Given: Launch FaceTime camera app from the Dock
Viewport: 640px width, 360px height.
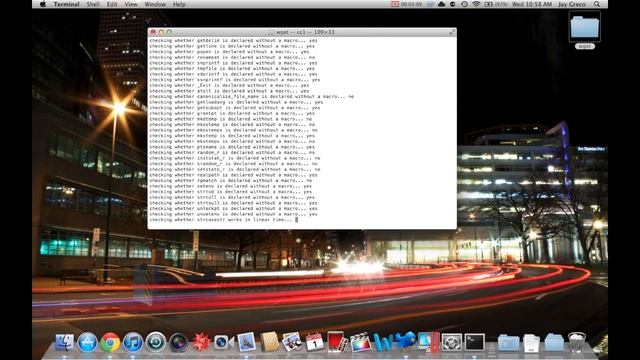Looking at the screenshot, I should tap(223, 342).
